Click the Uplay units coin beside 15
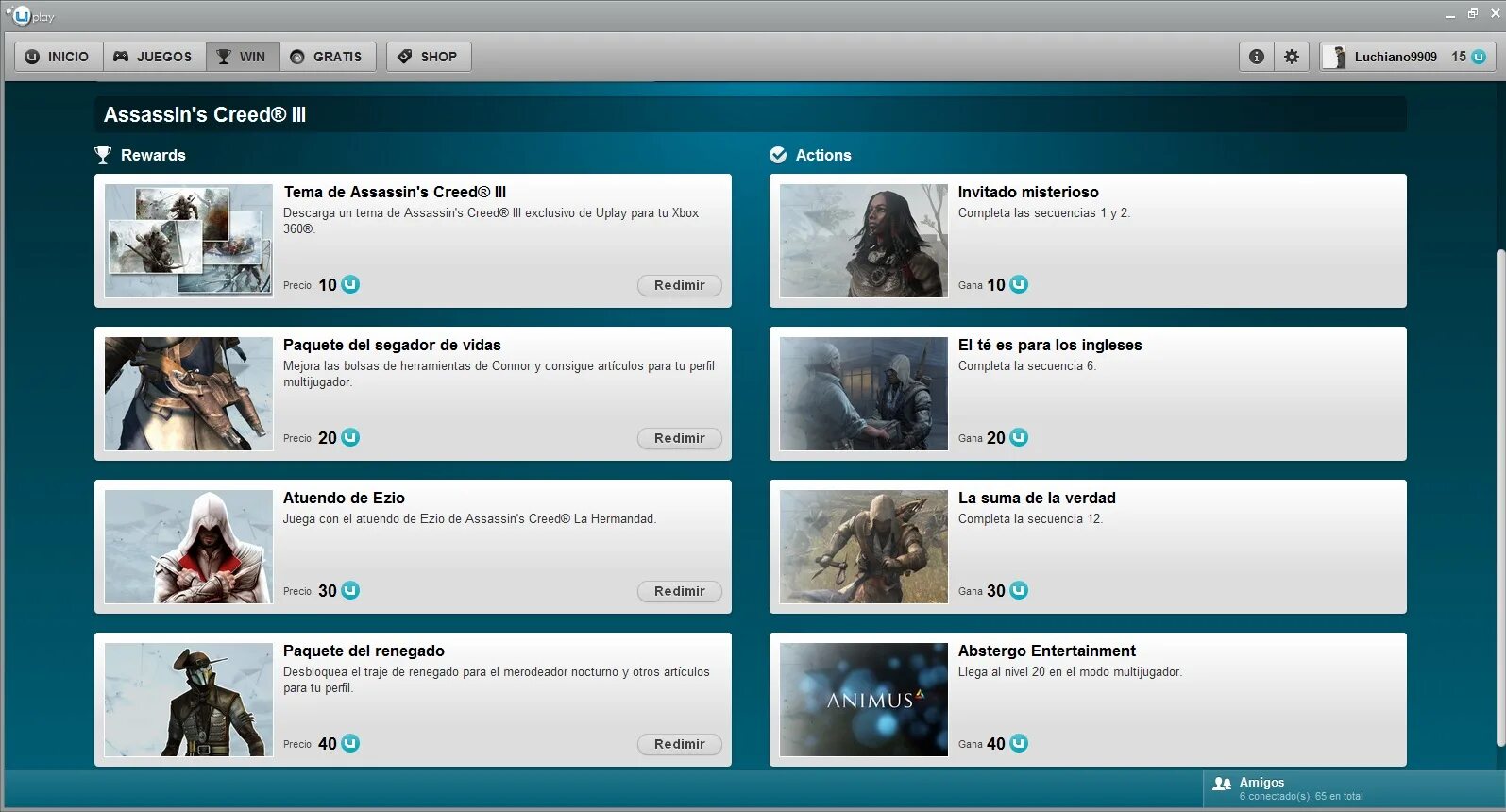Viewport: 1506px width, 812px height. tap(1479, 57)
